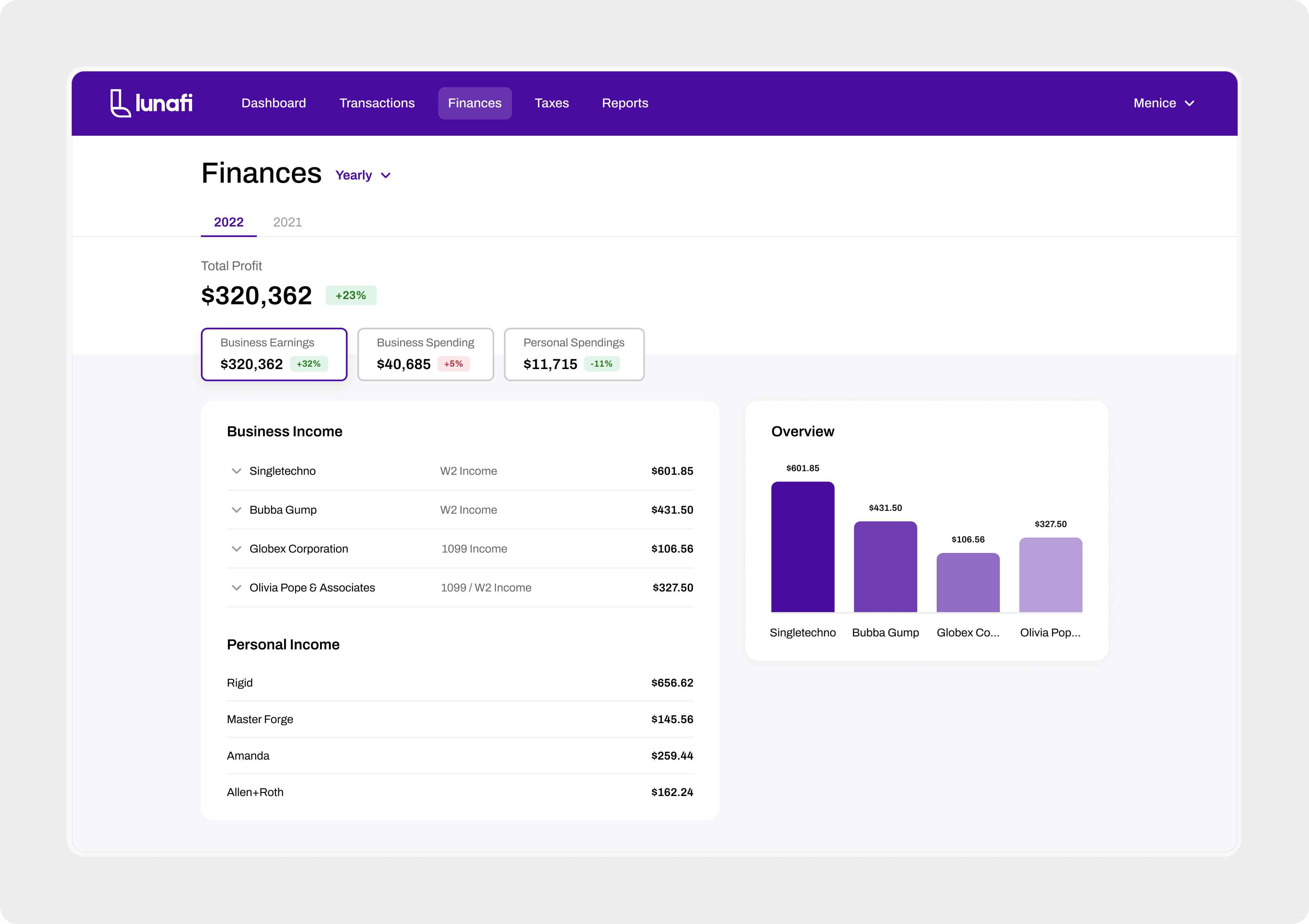The image size is (1309, 924).
Task: Click the $327.50 amount in Business Income
Action: (673, 588)
